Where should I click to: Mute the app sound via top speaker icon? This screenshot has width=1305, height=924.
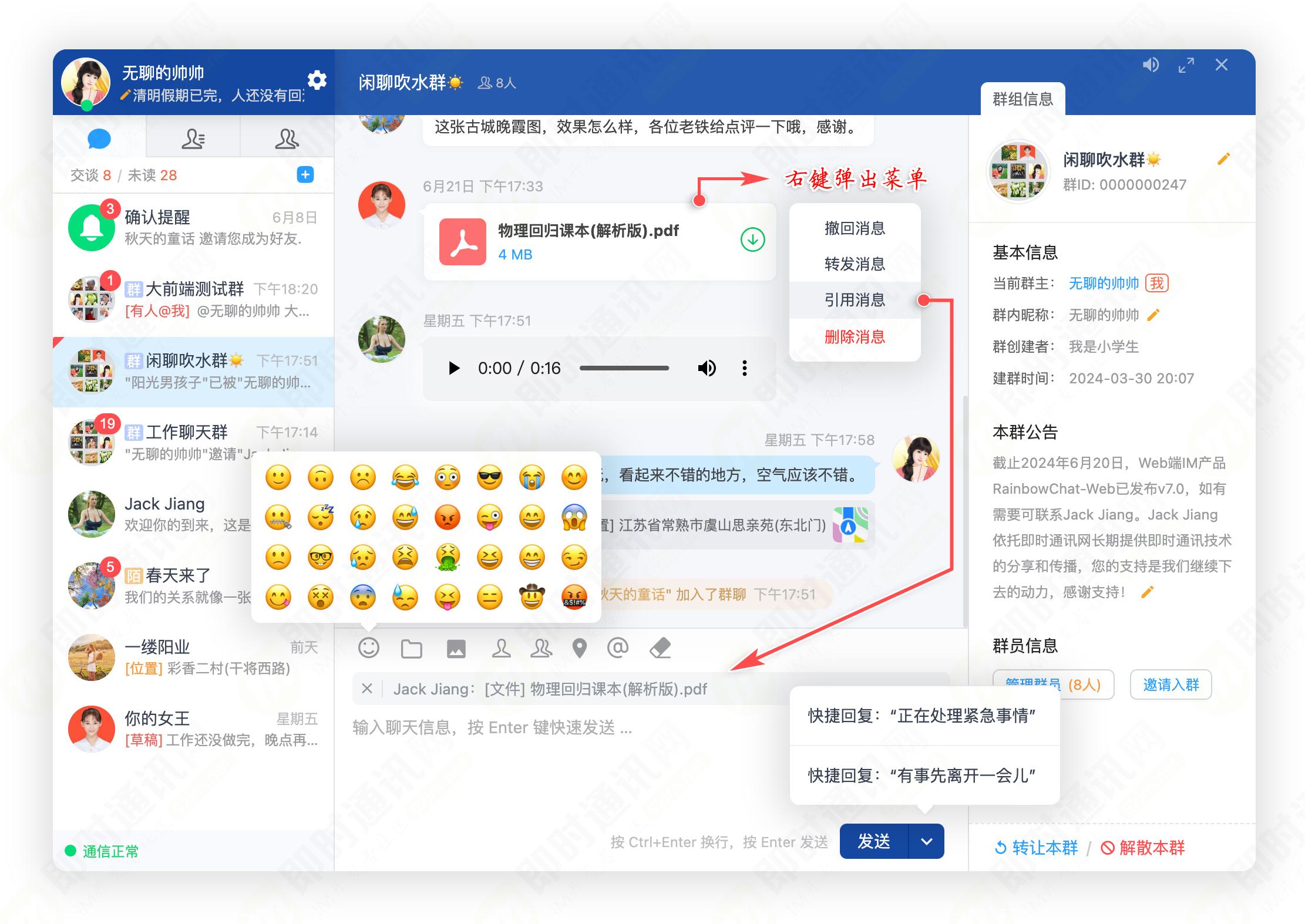click(1151, 65)
